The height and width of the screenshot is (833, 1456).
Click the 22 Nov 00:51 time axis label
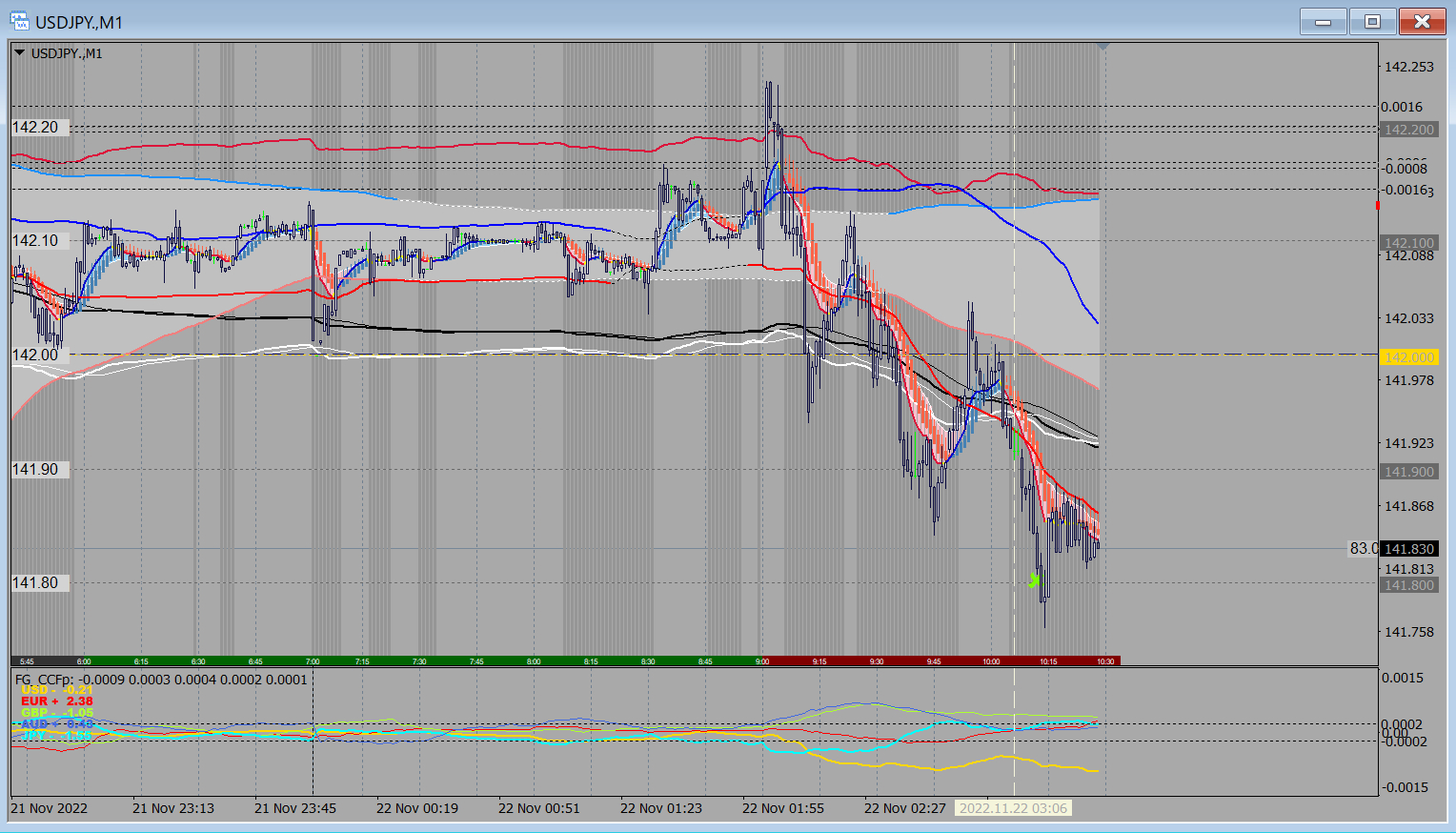pos(539,808)
